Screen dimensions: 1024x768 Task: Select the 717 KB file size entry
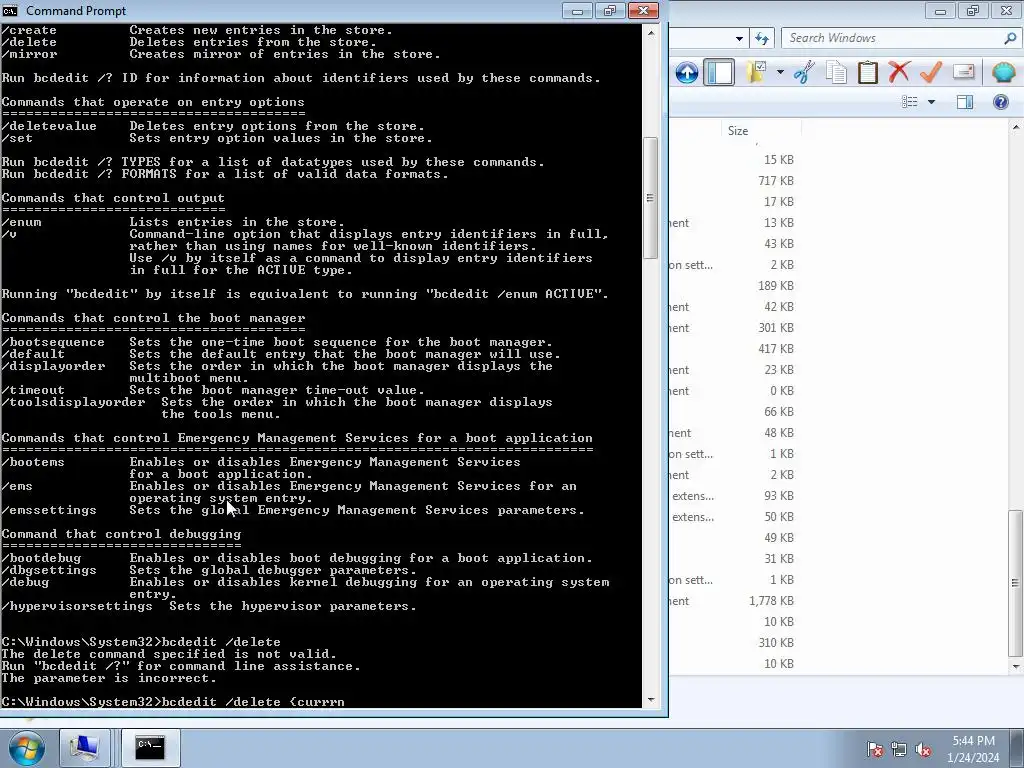coord(776,181)
